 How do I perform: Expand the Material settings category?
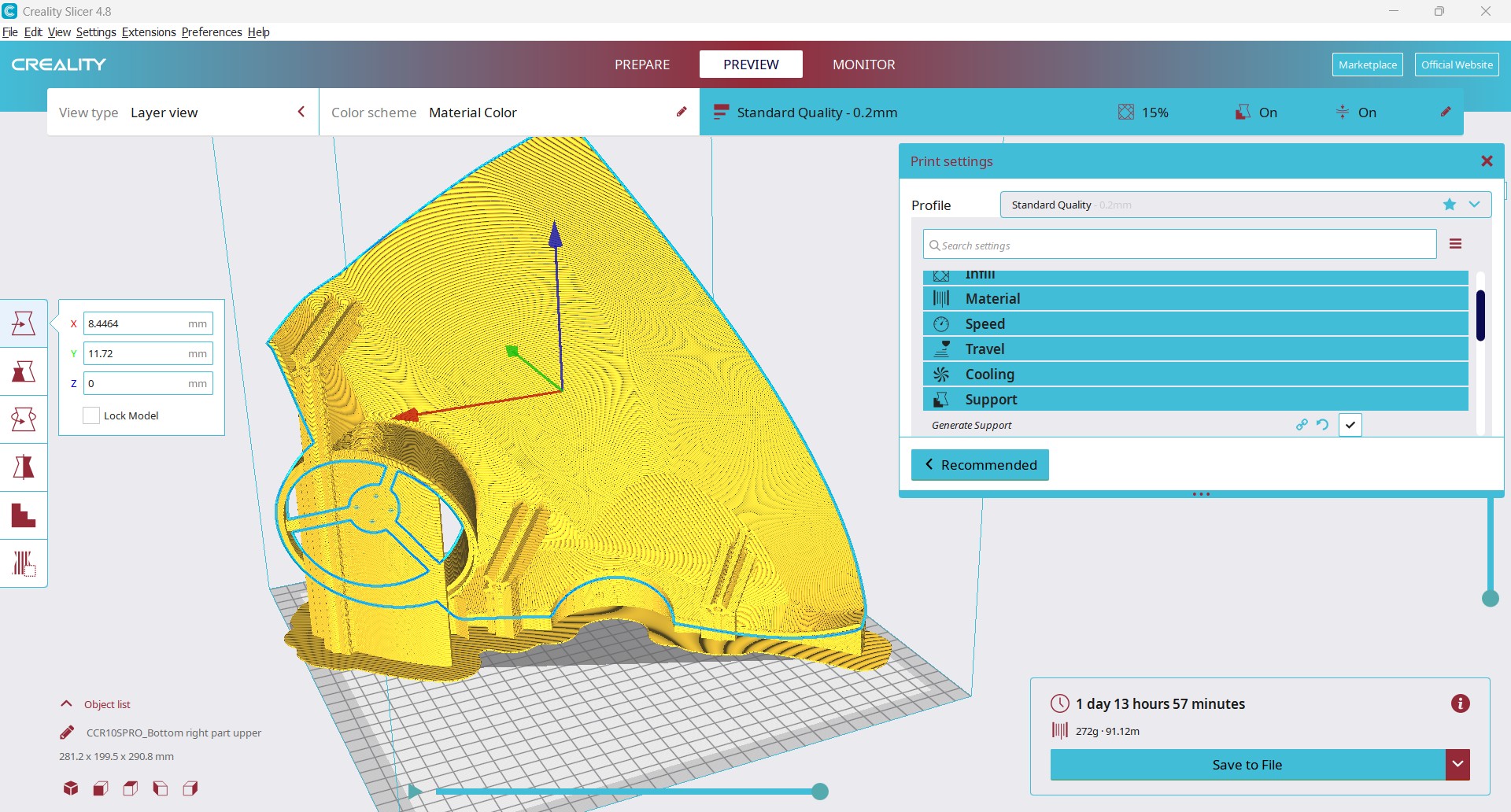[x=1195, y=298]
